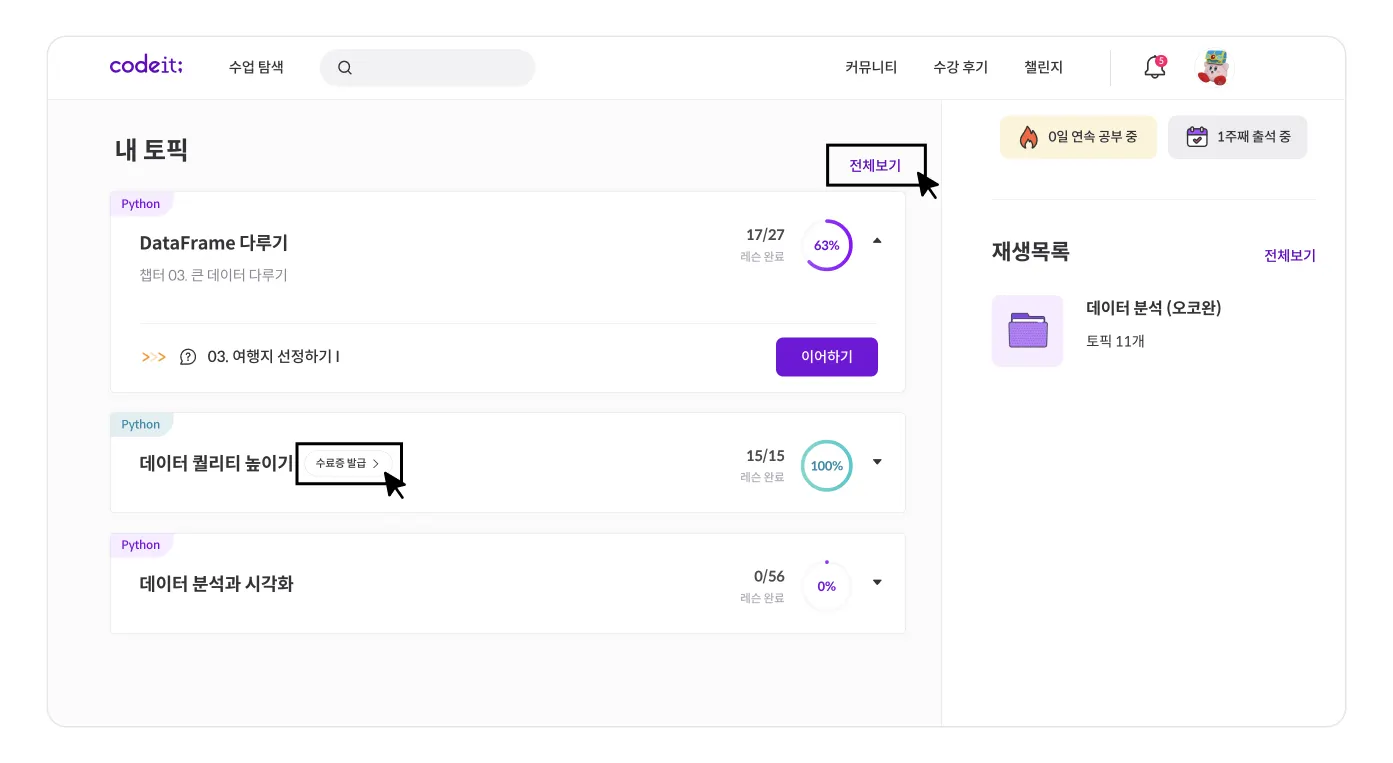Click 전체보기 next to 재생목록

click(1289, 255)
